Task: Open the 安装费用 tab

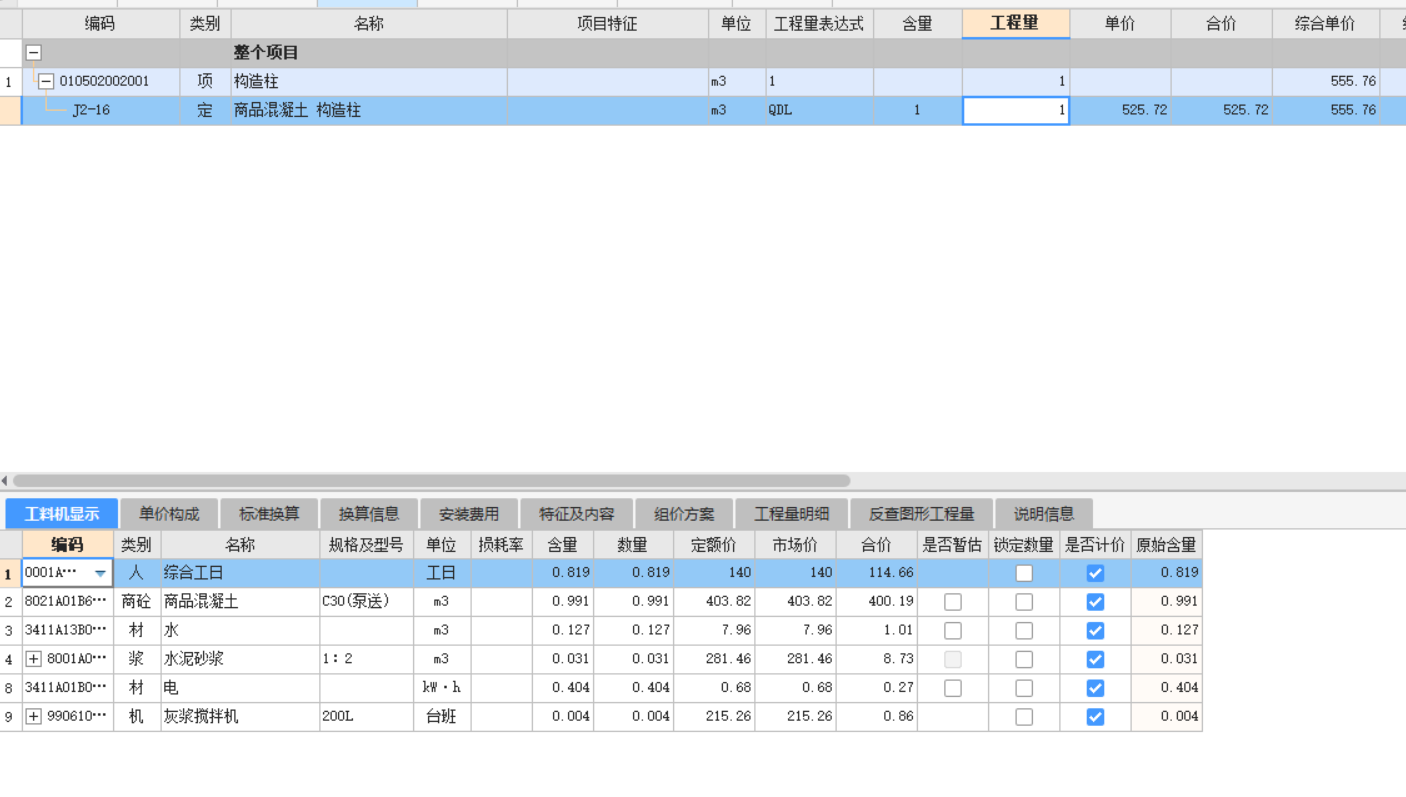Action: [x=469, y=514]
